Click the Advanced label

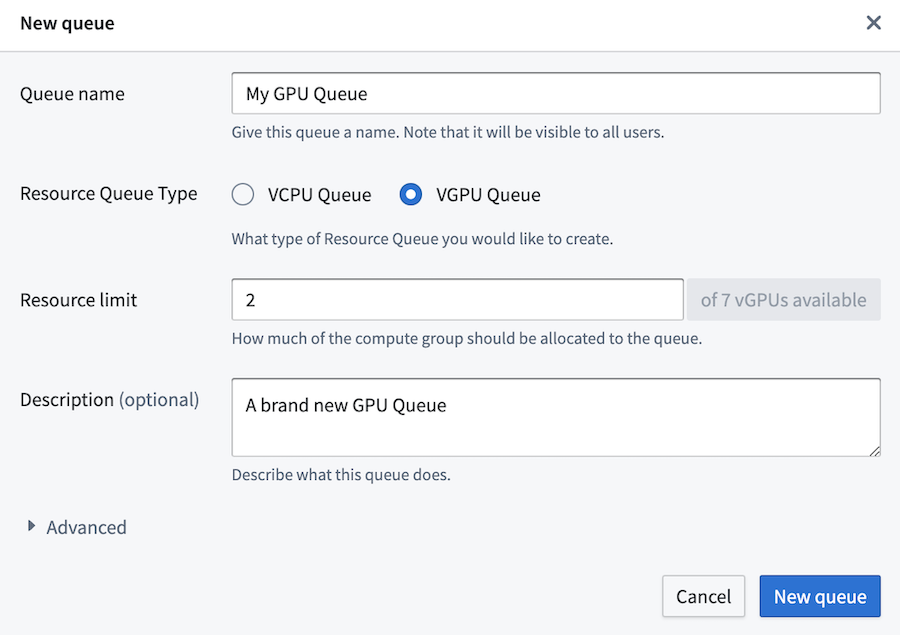(86, 527)
